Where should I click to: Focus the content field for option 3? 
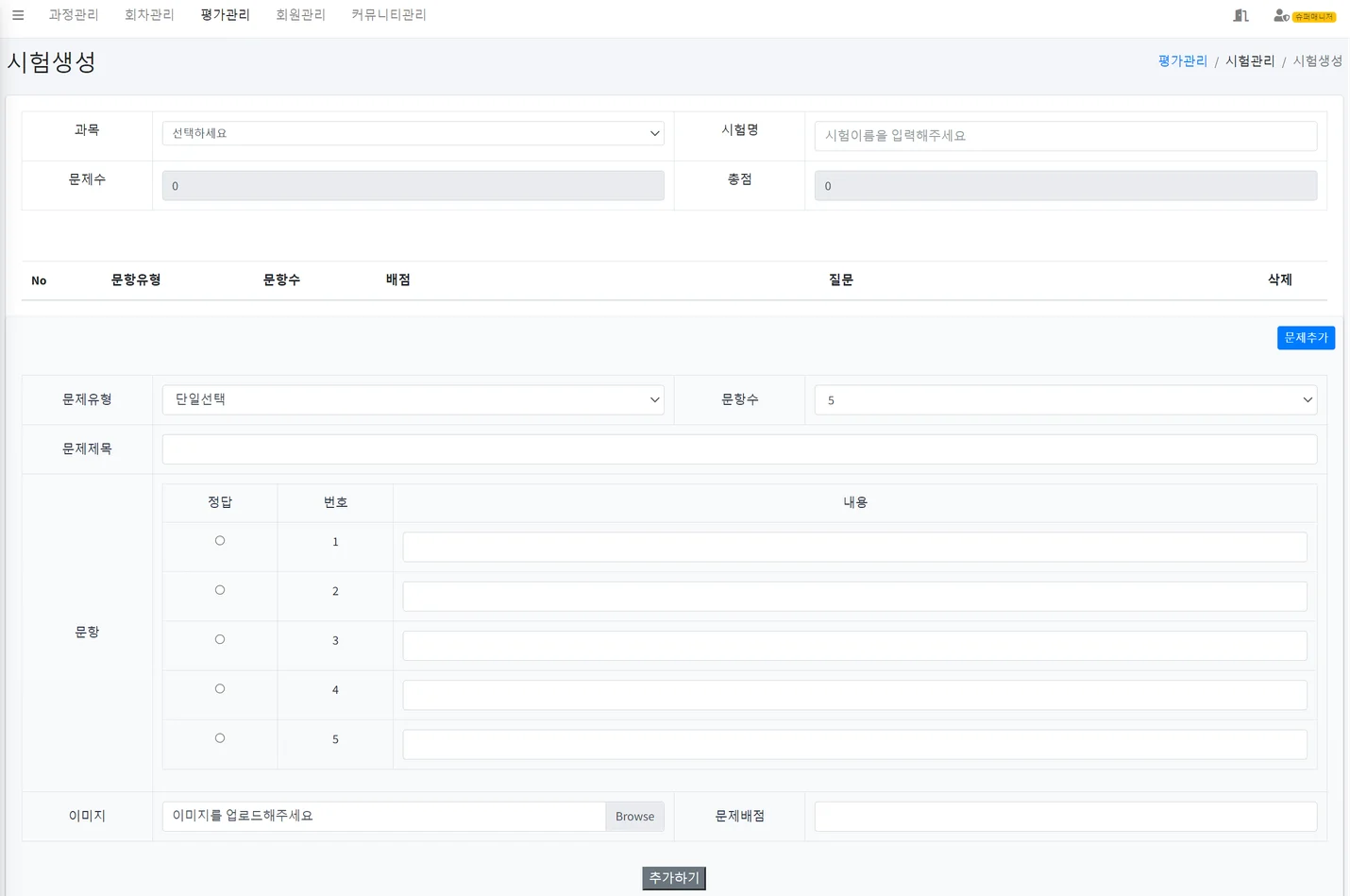point(854,646)
